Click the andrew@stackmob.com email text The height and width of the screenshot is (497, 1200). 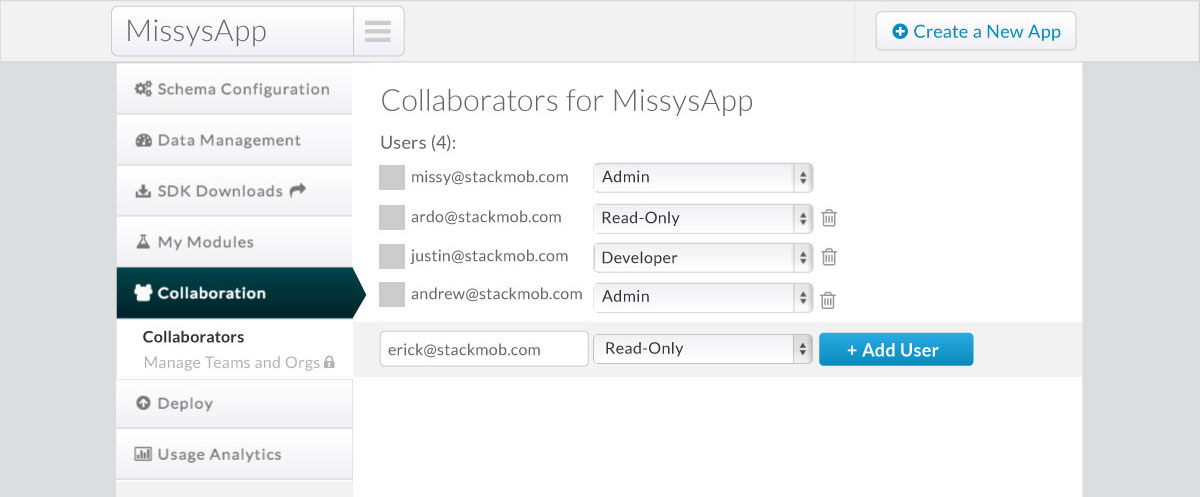(x=497, y=294)
